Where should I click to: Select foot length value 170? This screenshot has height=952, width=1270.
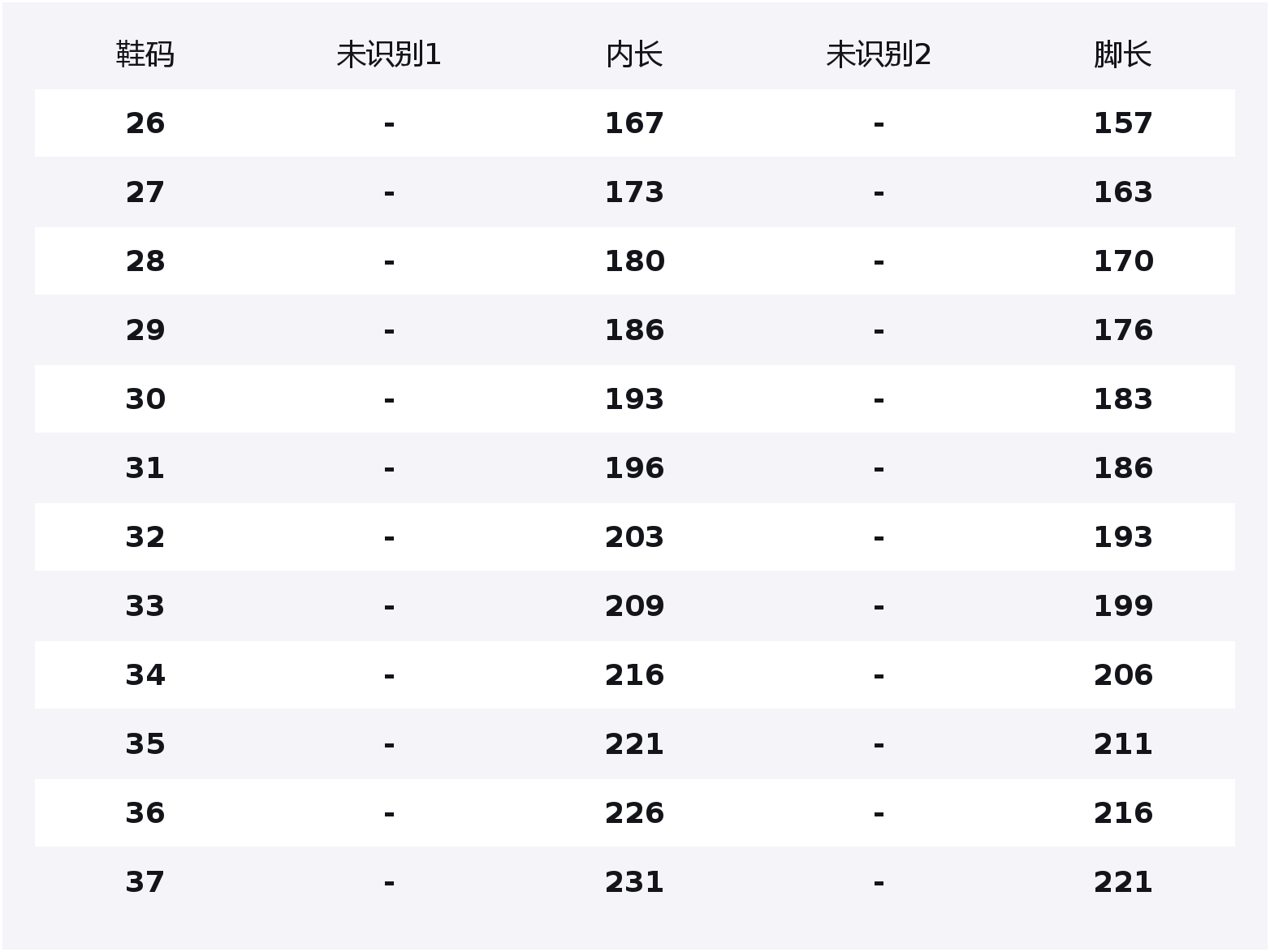(x=1123, y=261)
